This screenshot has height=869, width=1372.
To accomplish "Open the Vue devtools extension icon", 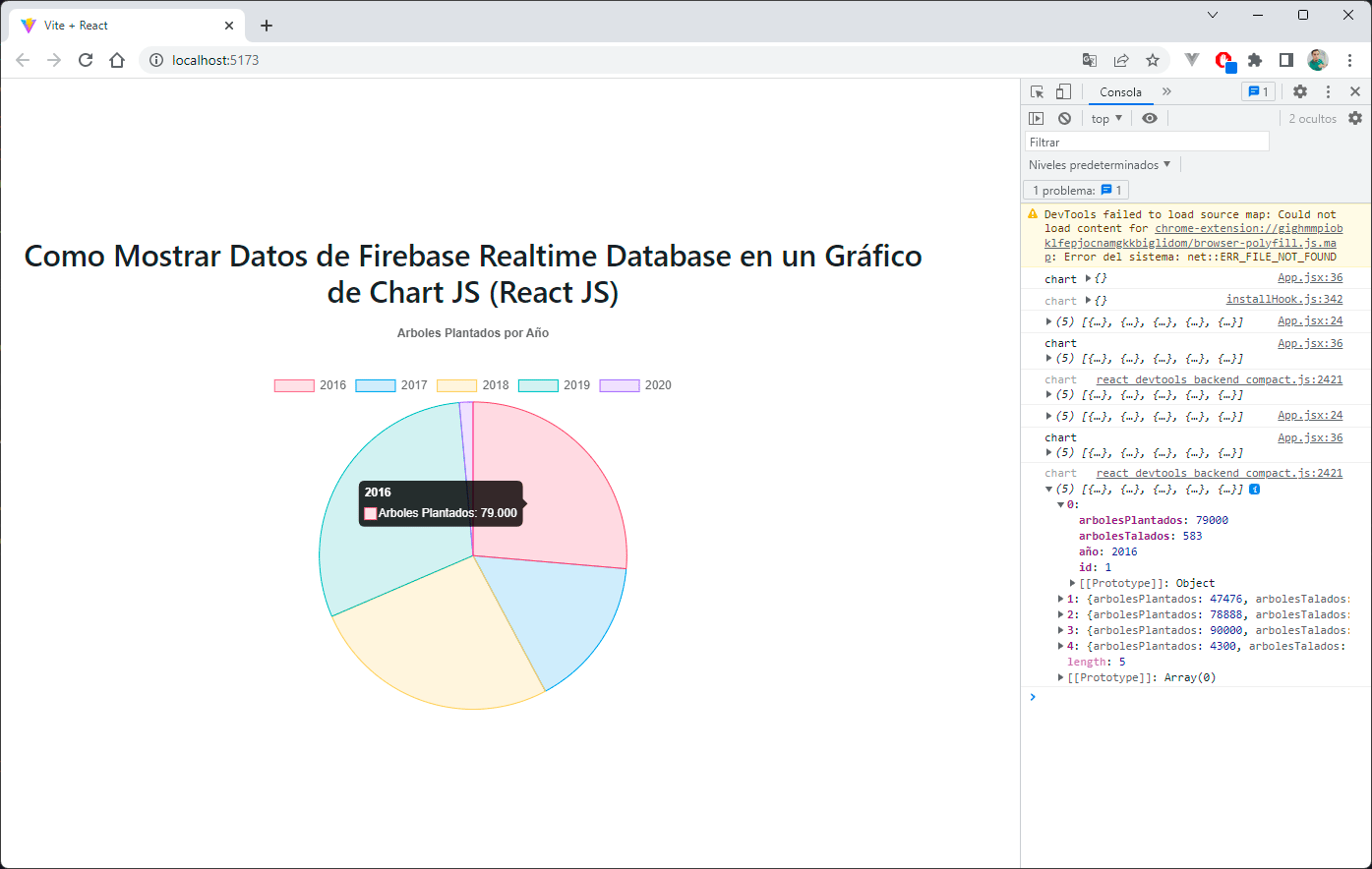I will tap(1192, 60).
